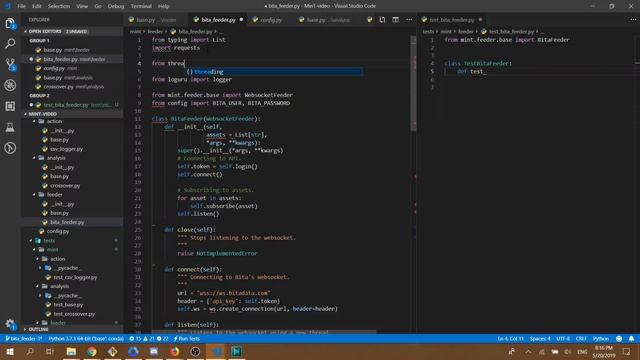Image resolution: width=640 pixels, height=360 pixels.
Task: Open Google Chrome from the taskbar
Action: [92, 351]
